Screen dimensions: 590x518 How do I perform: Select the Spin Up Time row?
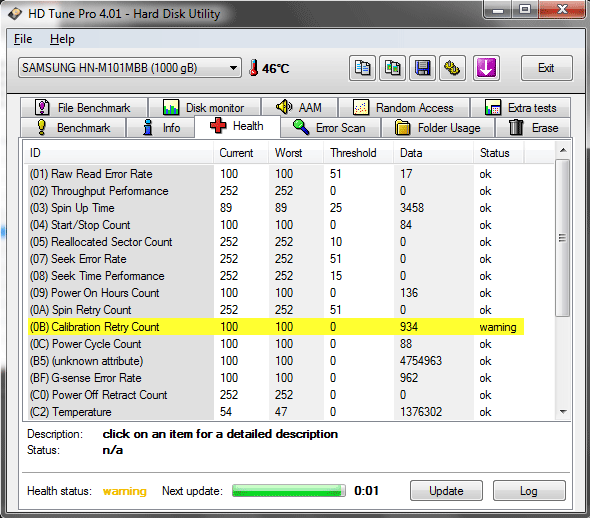(276, 208)
